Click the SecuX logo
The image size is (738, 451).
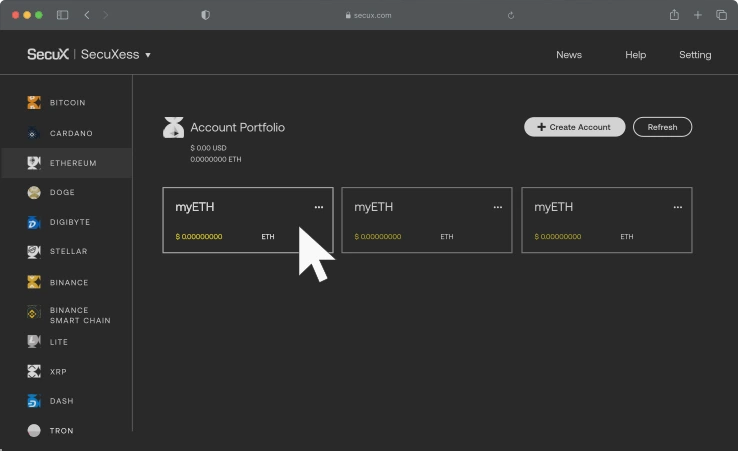[x=48, y=54]
